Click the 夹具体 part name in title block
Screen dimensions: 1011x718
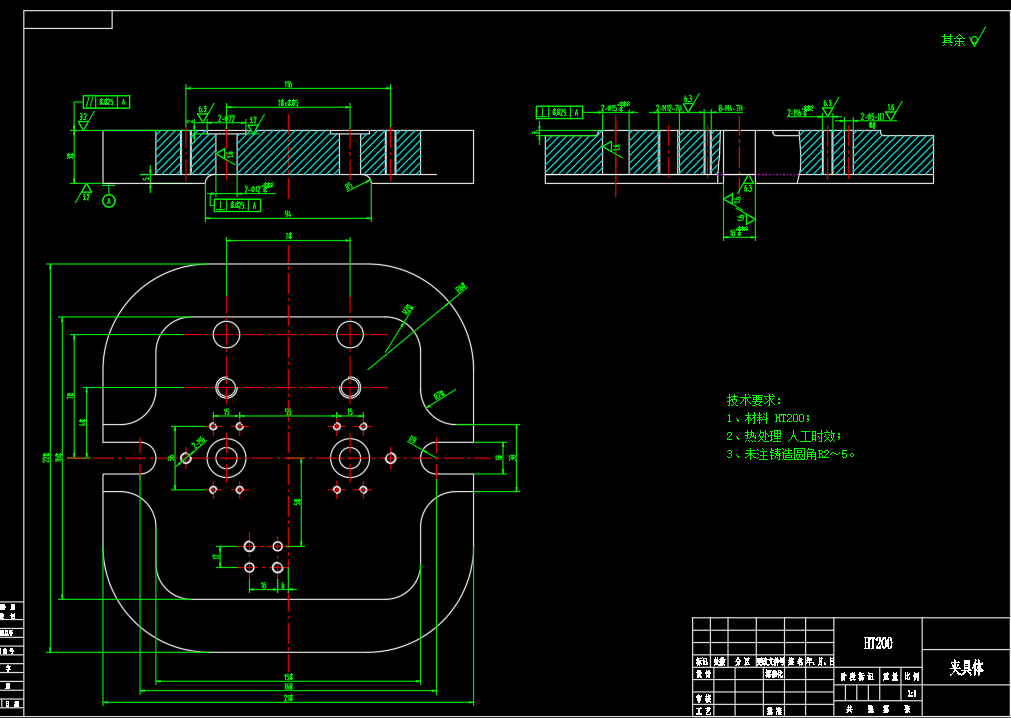[x=965, y=667]
